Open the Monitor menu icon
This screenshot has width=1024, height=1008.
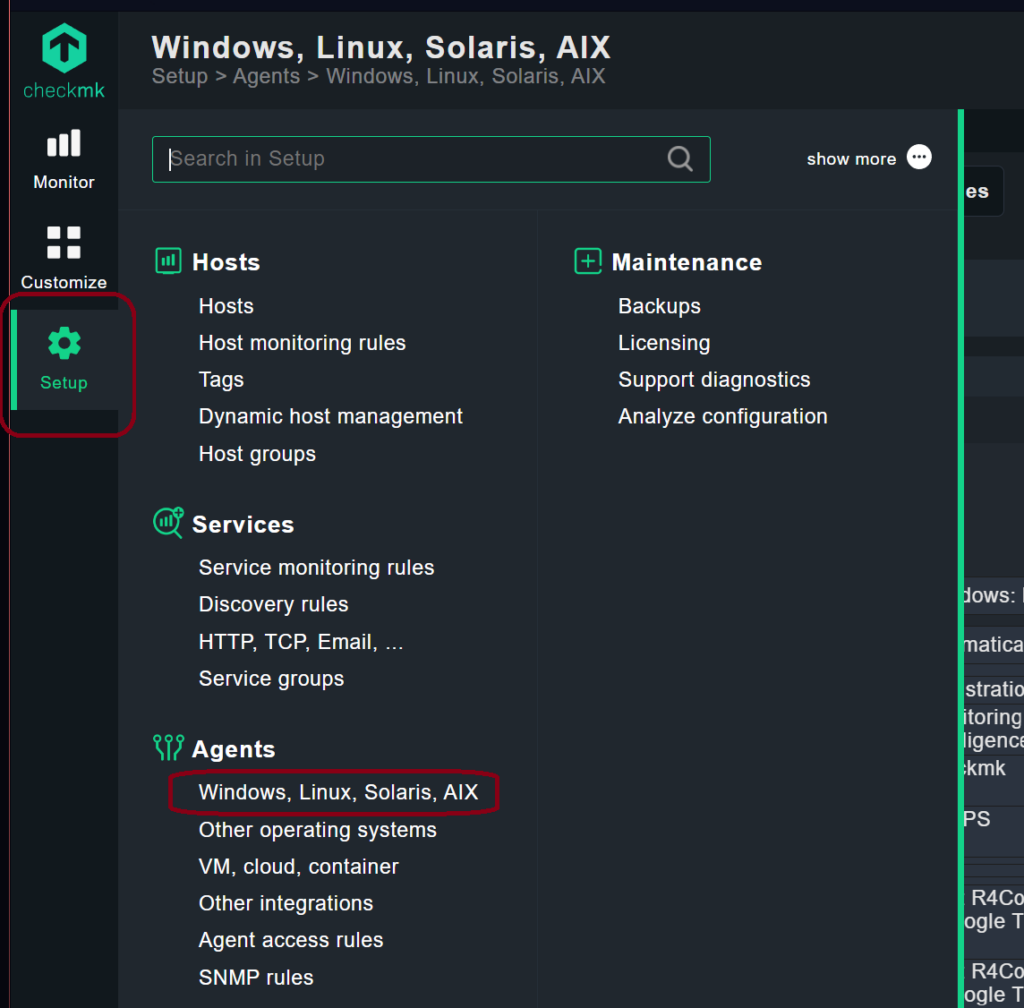tap(64, 143)
